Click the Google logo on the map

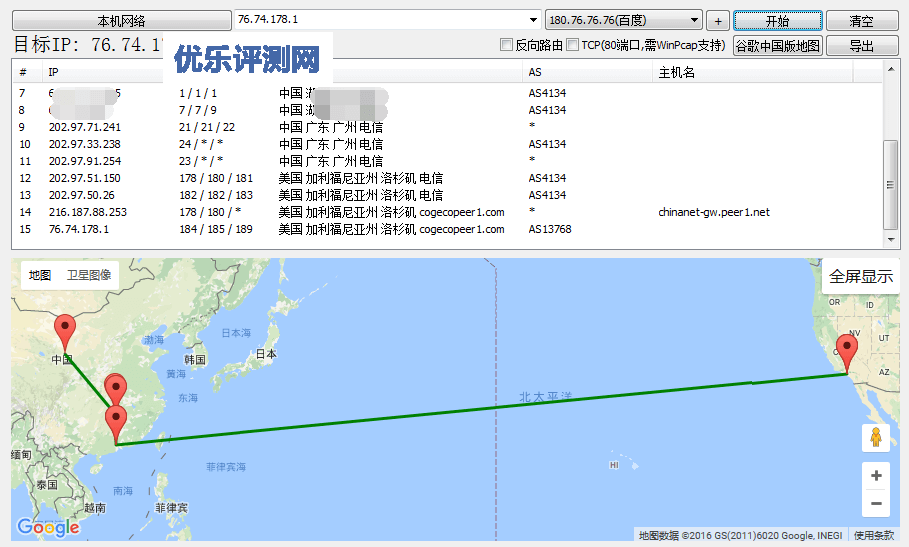tap(48, 527)
